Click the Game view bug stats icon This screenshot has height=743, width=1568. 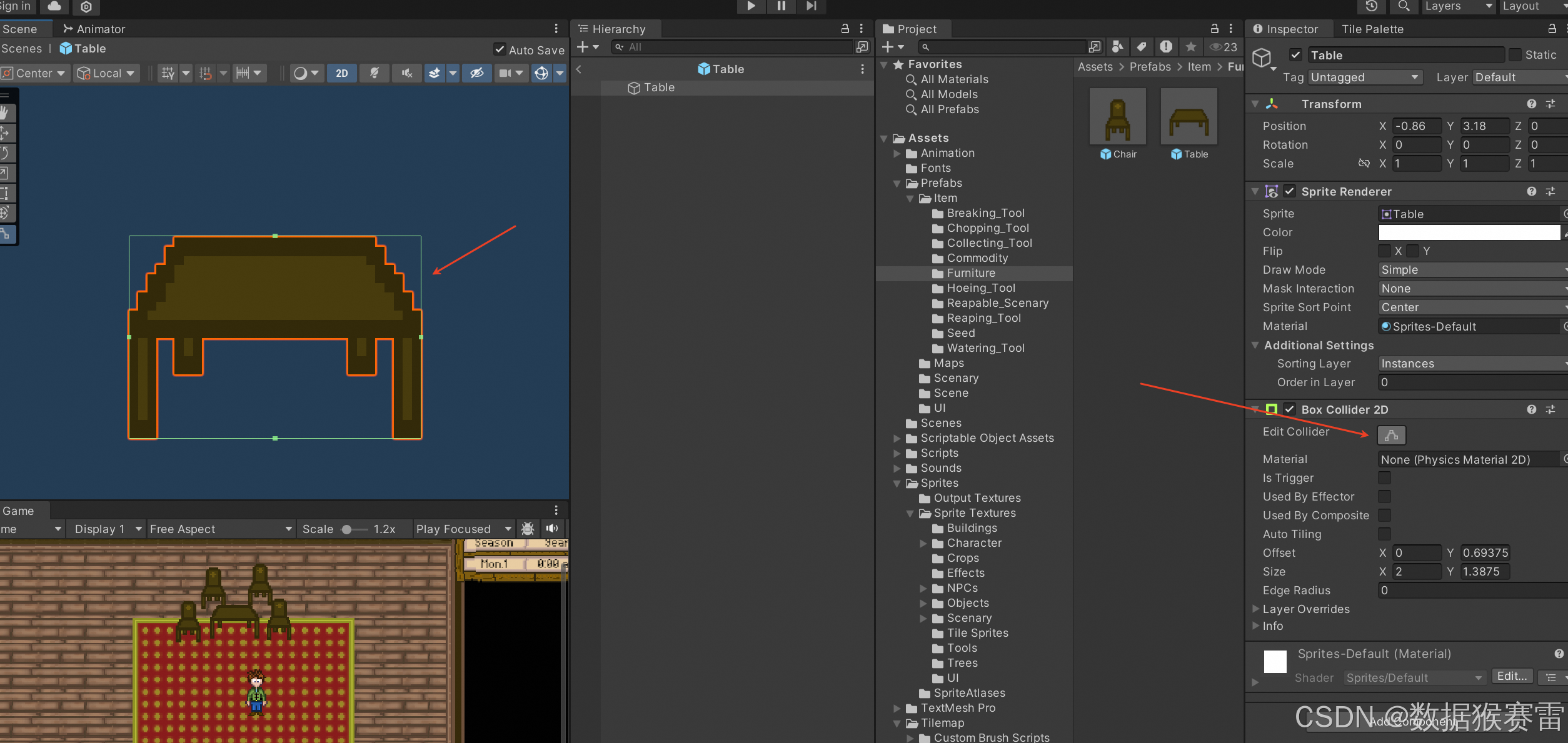[528, 529]
